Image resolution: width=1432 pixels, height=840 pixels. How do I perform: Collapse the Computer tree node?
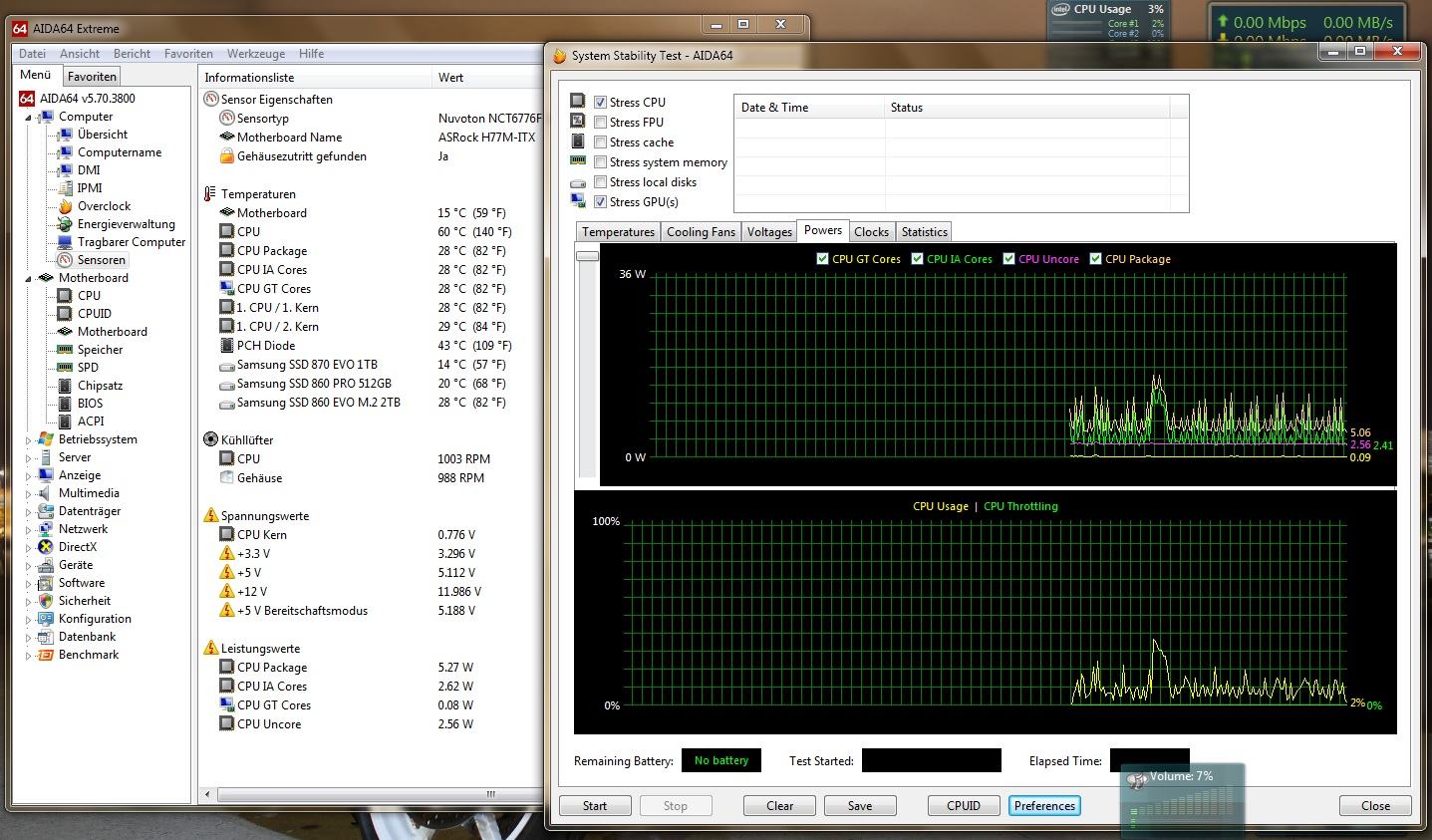coord(28,118)
